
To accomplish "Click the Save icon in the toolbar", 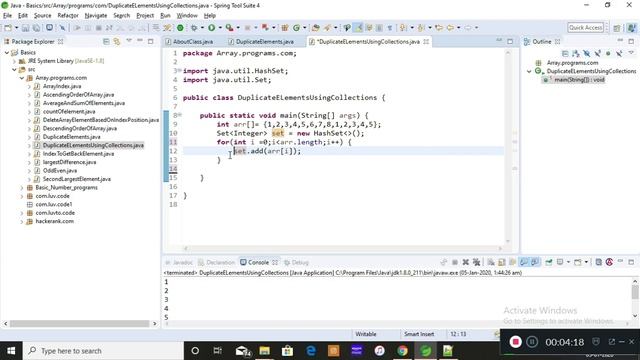I will (25, 28).
